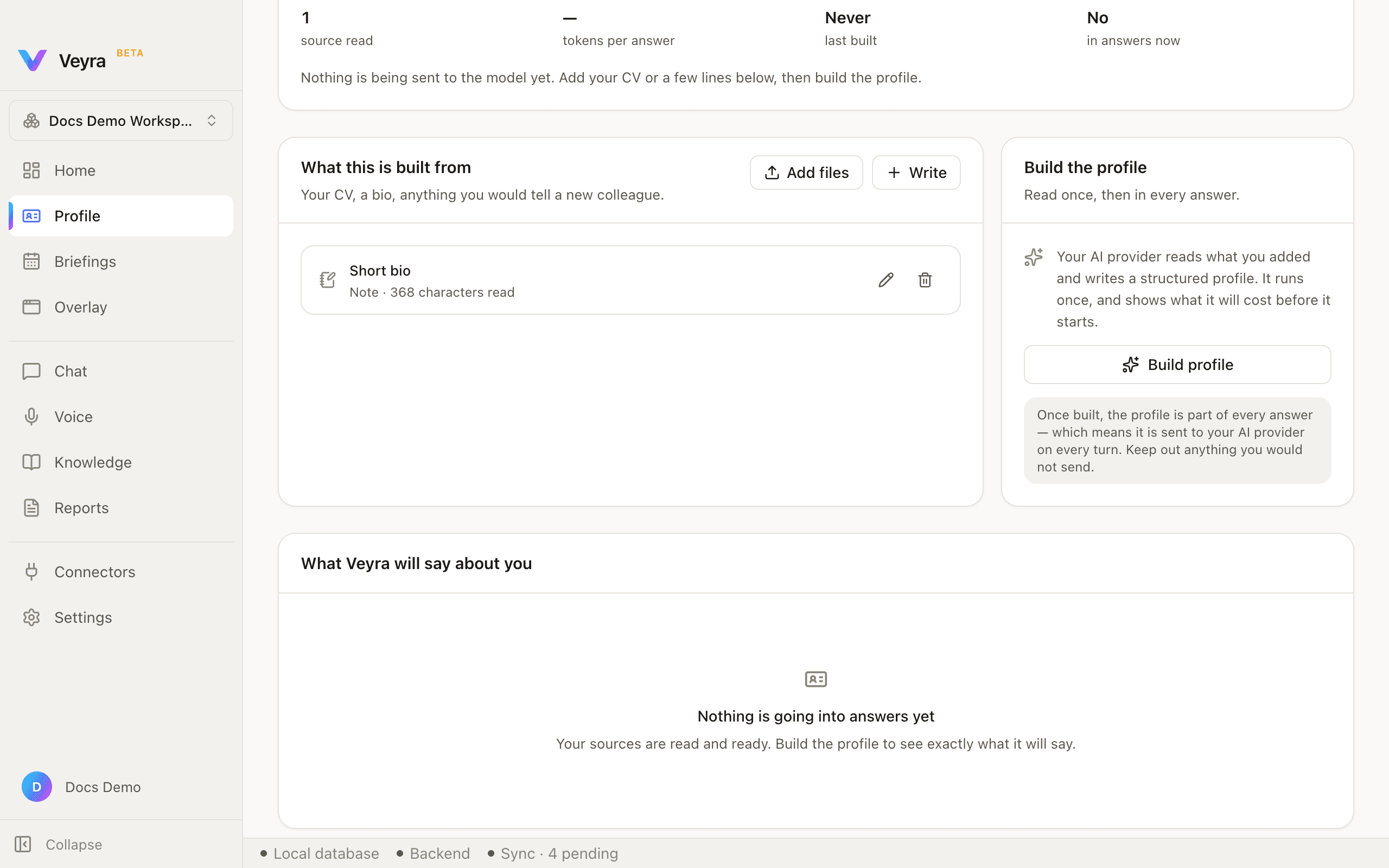The width and height of the screenshot is (1389, 868).
Task: Click the Backend status entry
Action: (x=434, y=854)
